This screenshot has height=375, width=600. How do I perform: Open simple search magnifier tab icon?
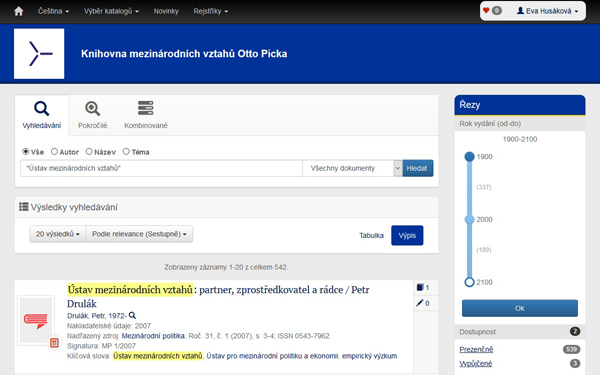(42, 109)
